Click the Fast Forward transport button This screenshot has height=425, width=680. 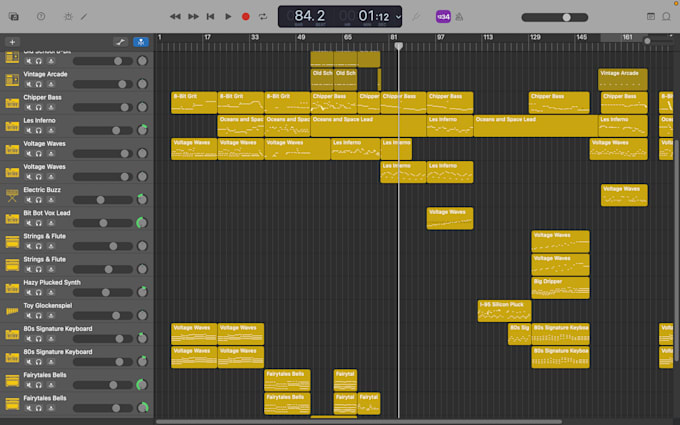tap(193, 16)
